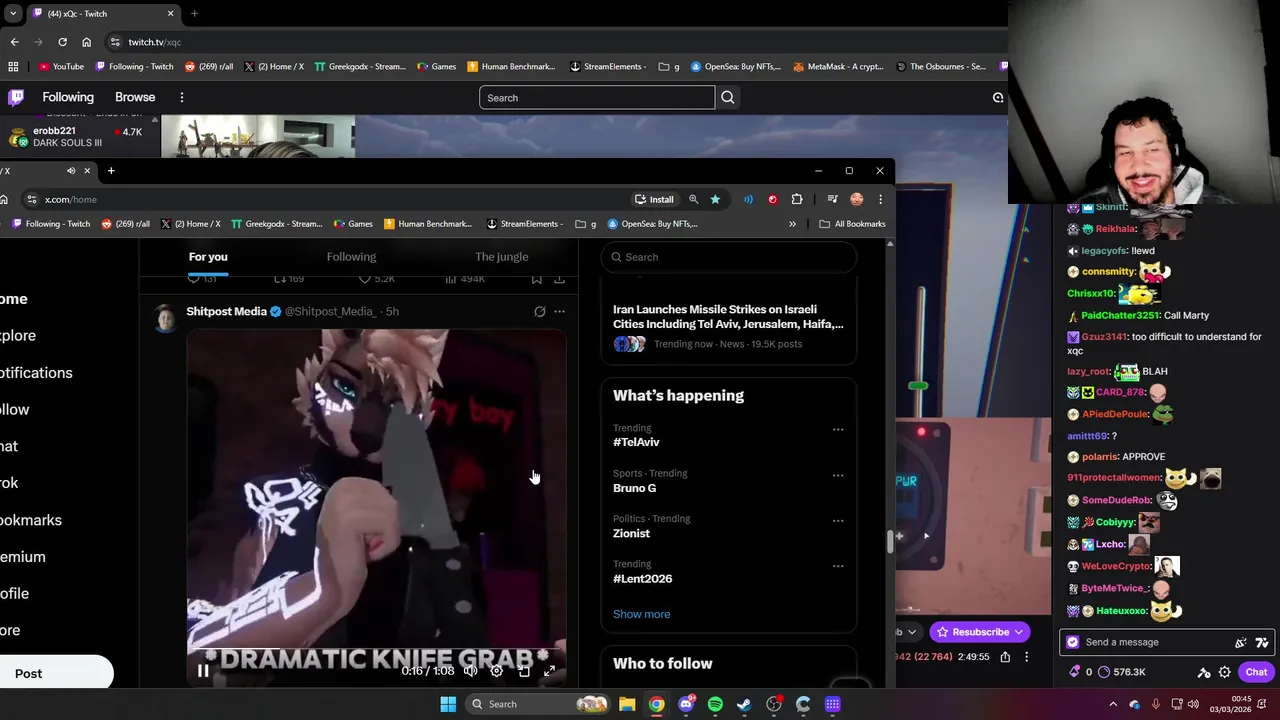
Task: Open All Bookmarks folder in X window
Action: (x=852, y=224)
